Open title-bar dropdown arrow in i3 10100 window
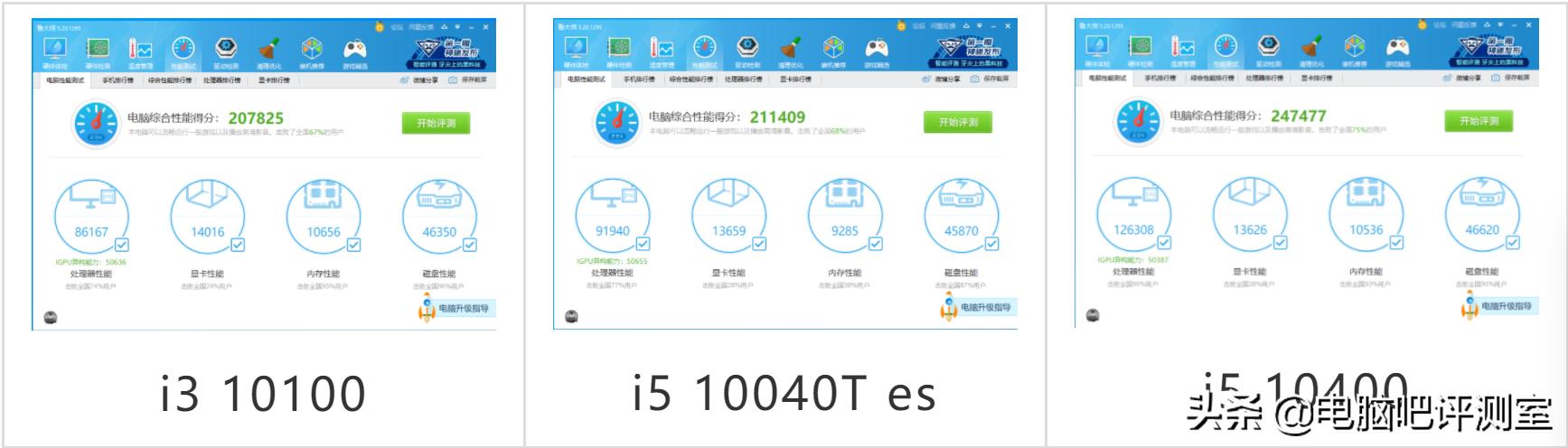 [x=457, y=27]
